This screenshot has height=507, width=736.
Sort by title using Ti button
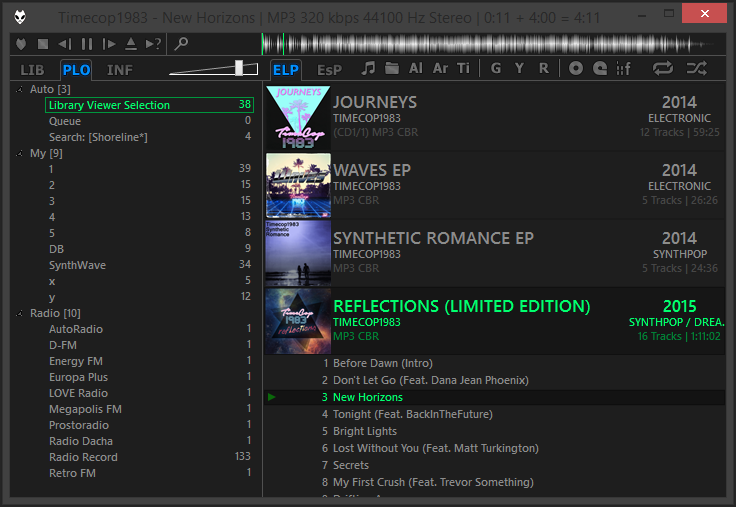coord(463,69)
